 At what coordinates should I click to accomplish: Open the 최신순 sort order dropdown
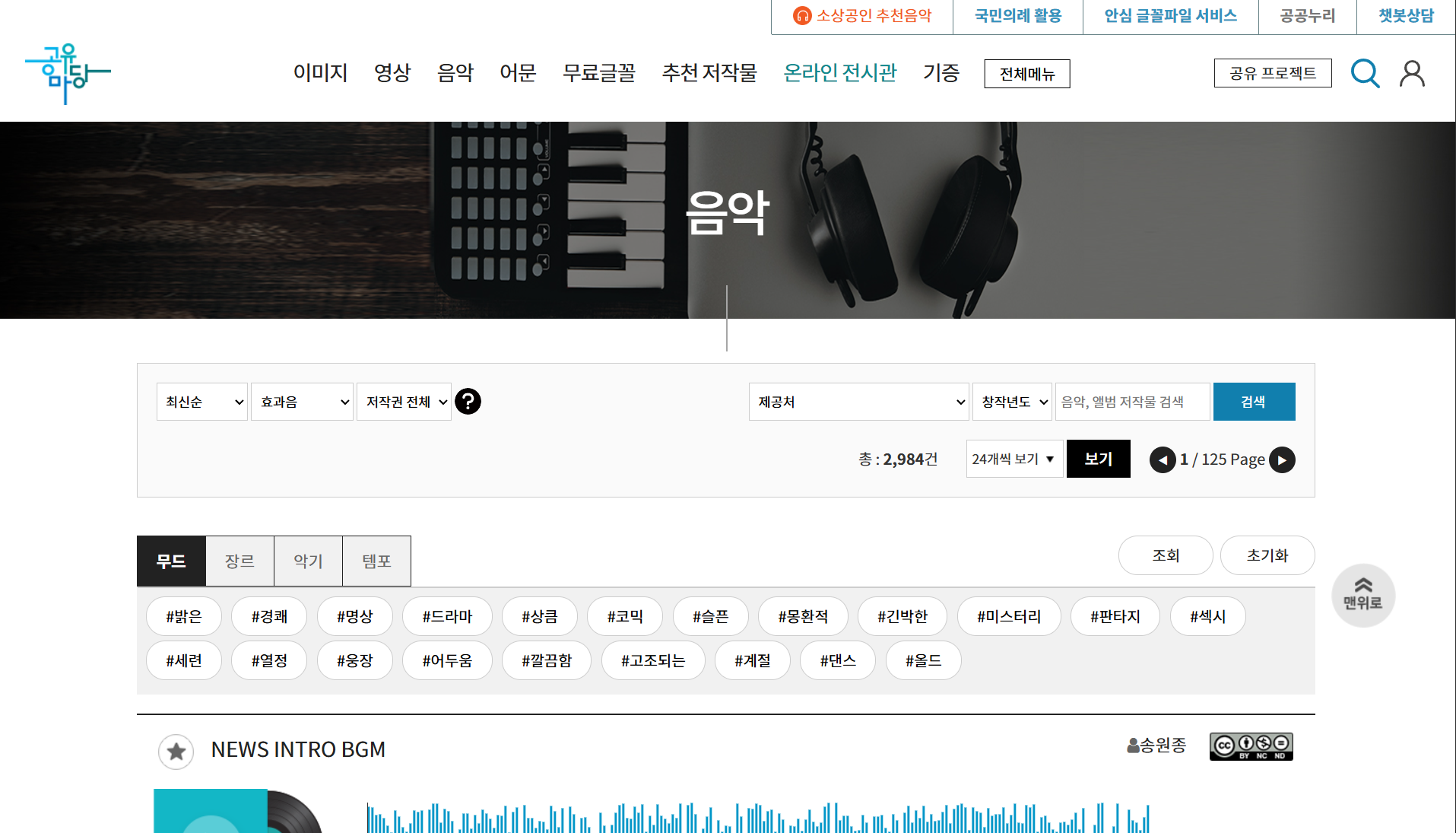tap(202, 402)
